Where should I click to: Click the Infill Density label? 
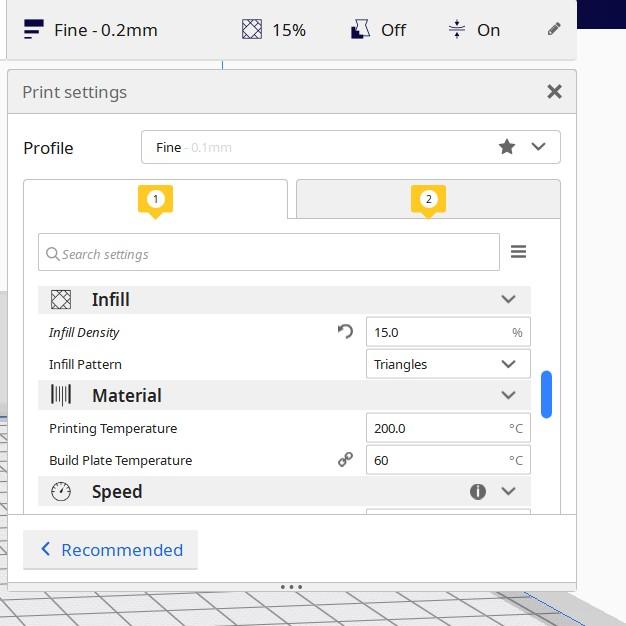84,332
